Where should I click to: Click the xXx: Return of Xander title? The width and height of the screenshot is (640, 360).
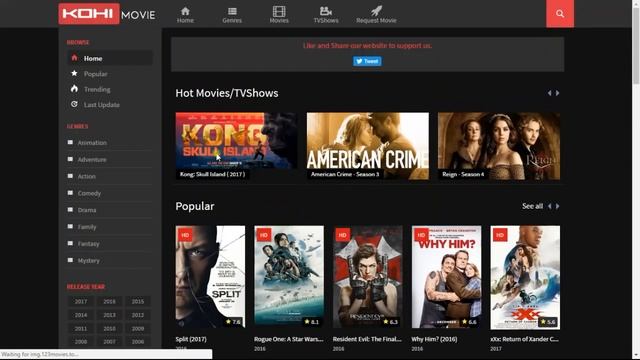pos(524,339)
